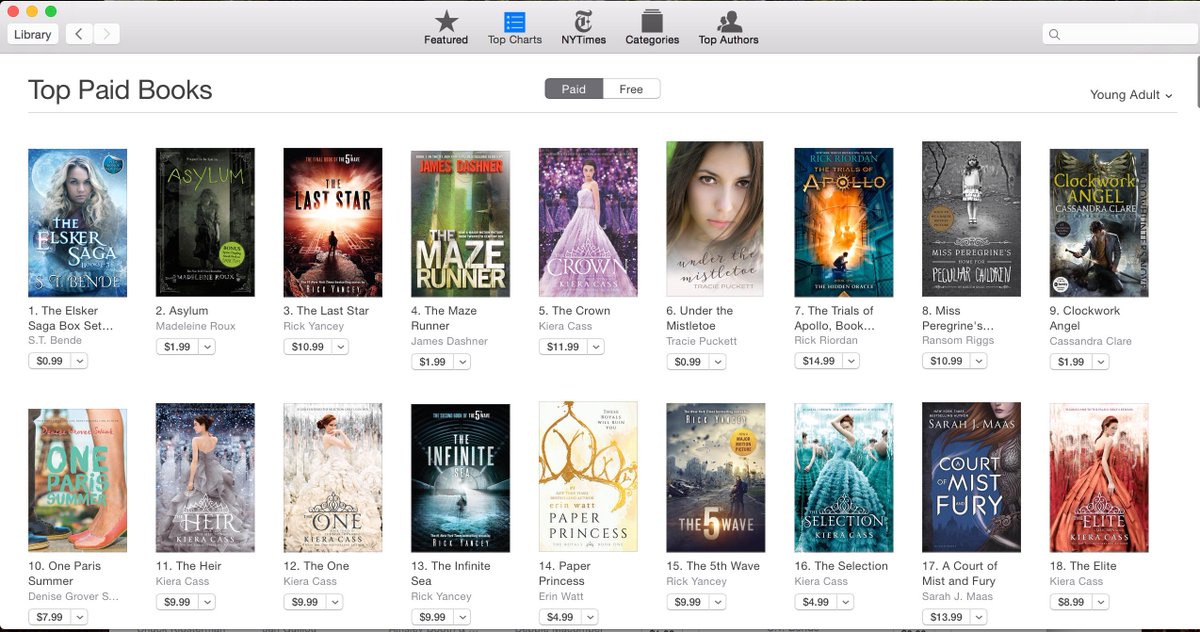
Task: Open the One Paris Summer cover
Action: point(78,481)
